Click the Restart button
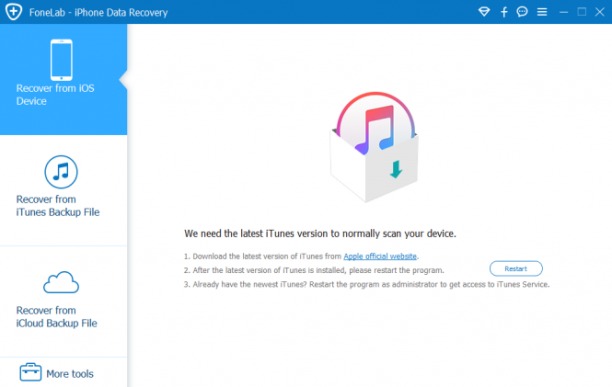 516,268
